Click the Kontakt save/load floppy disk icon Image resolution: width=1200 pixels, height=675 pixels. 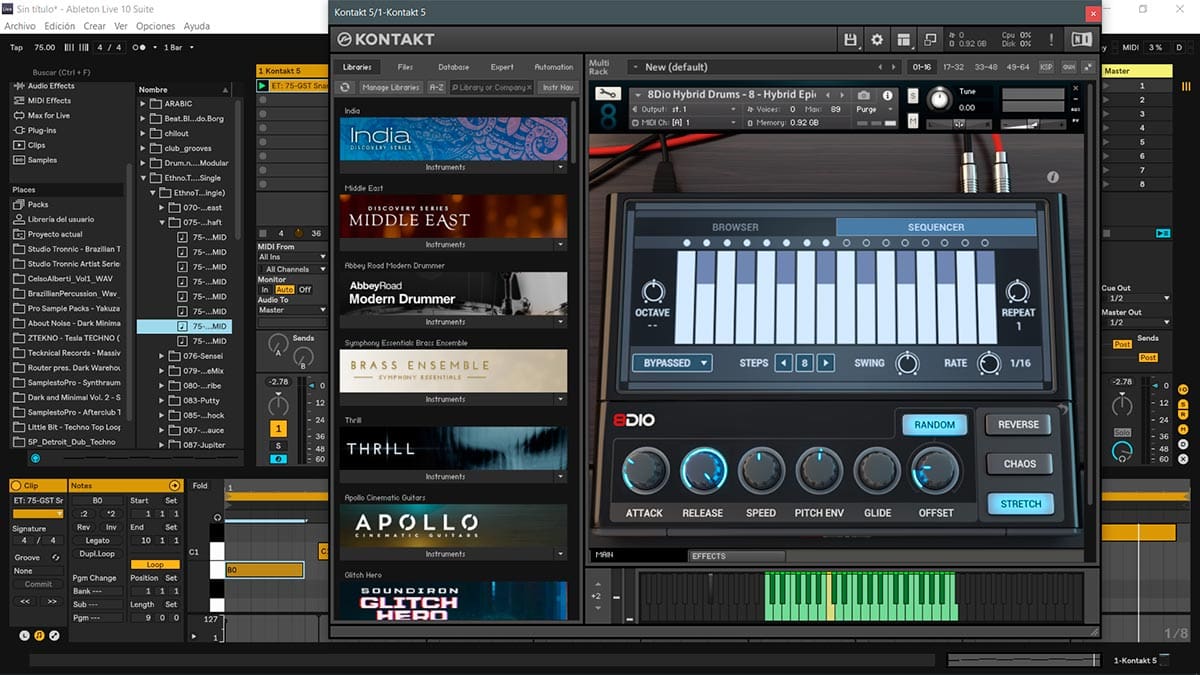851,40
